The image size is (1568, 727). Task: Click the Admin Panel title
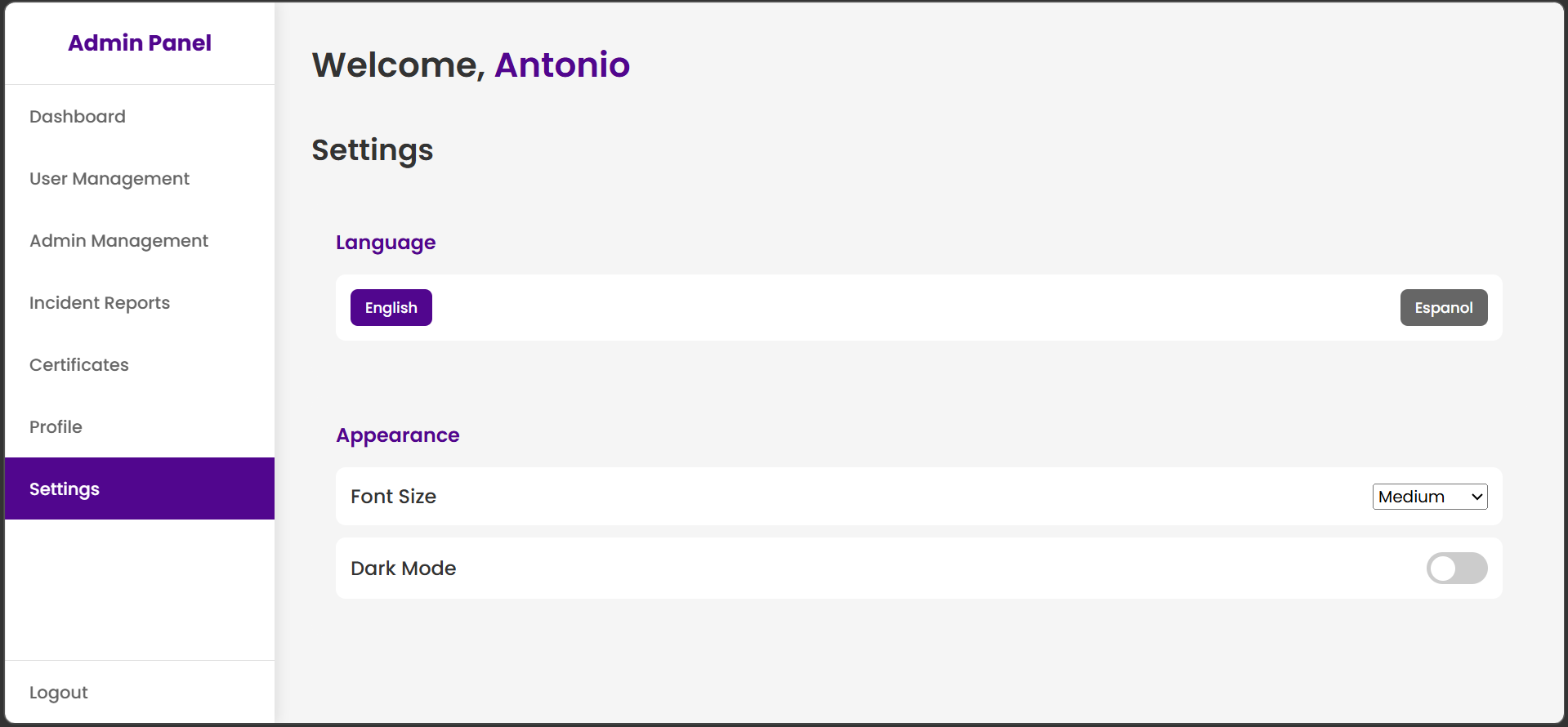(x=140, y=43)
